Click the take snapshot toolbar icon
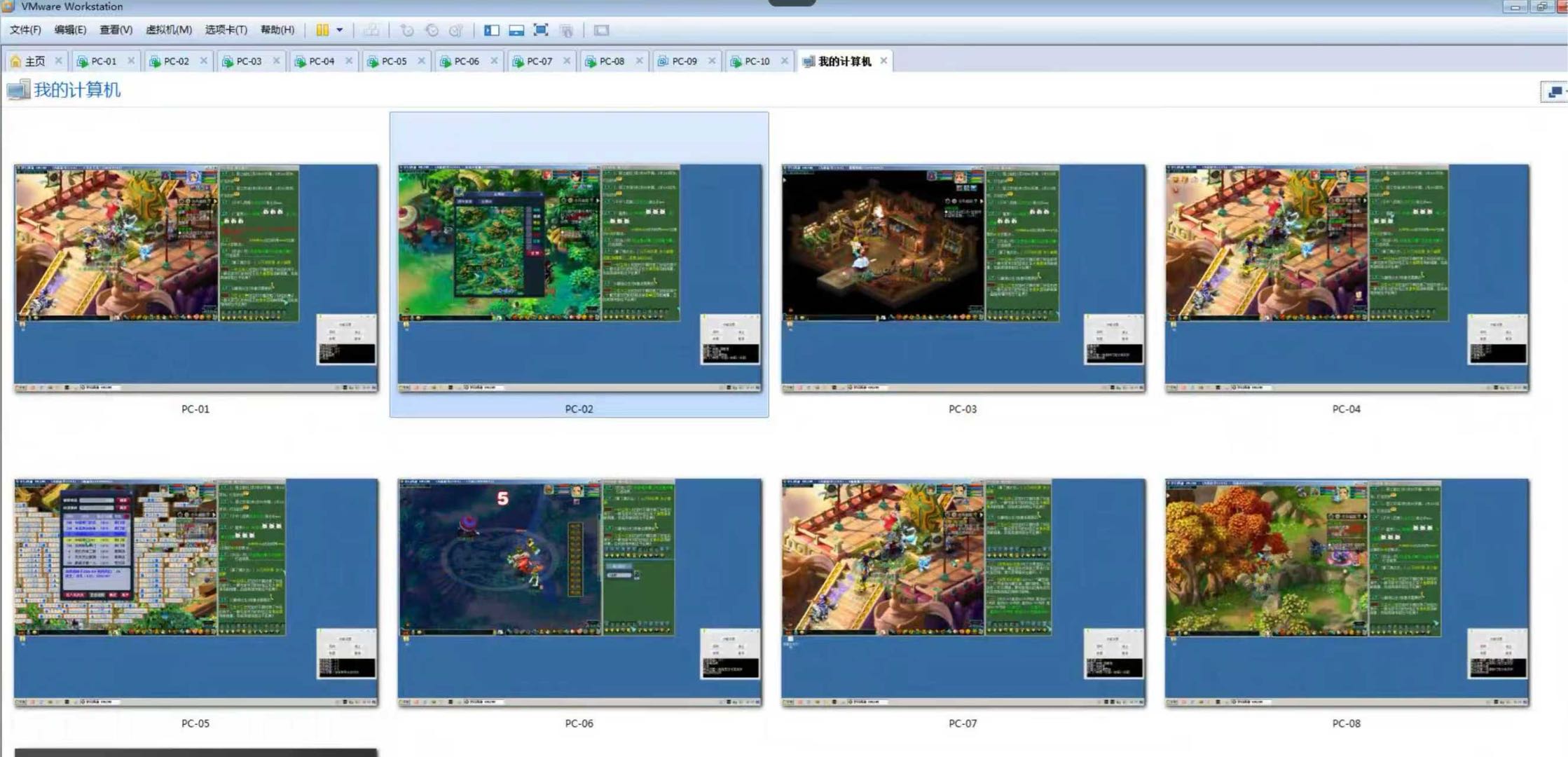 click(x=406, y=30)
